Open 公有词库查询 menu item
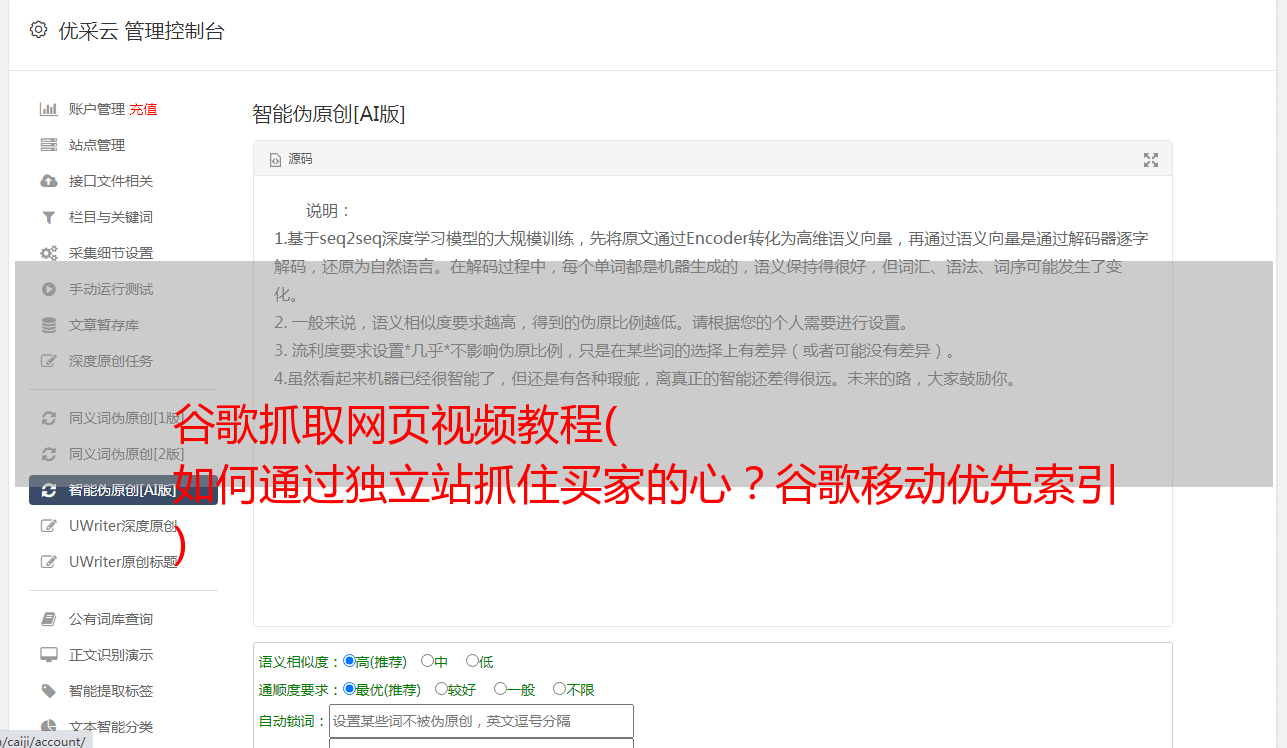 click(x=111, y=619)
